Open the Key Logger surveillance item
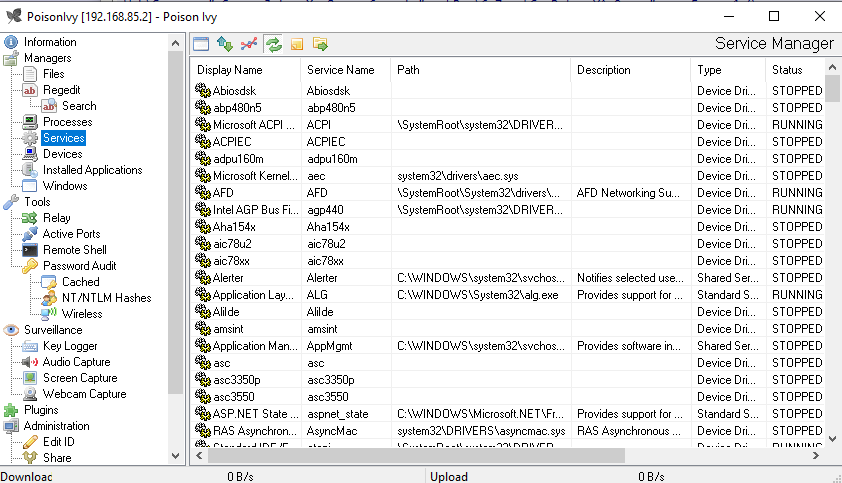842x483 pixels. [70, 346]
